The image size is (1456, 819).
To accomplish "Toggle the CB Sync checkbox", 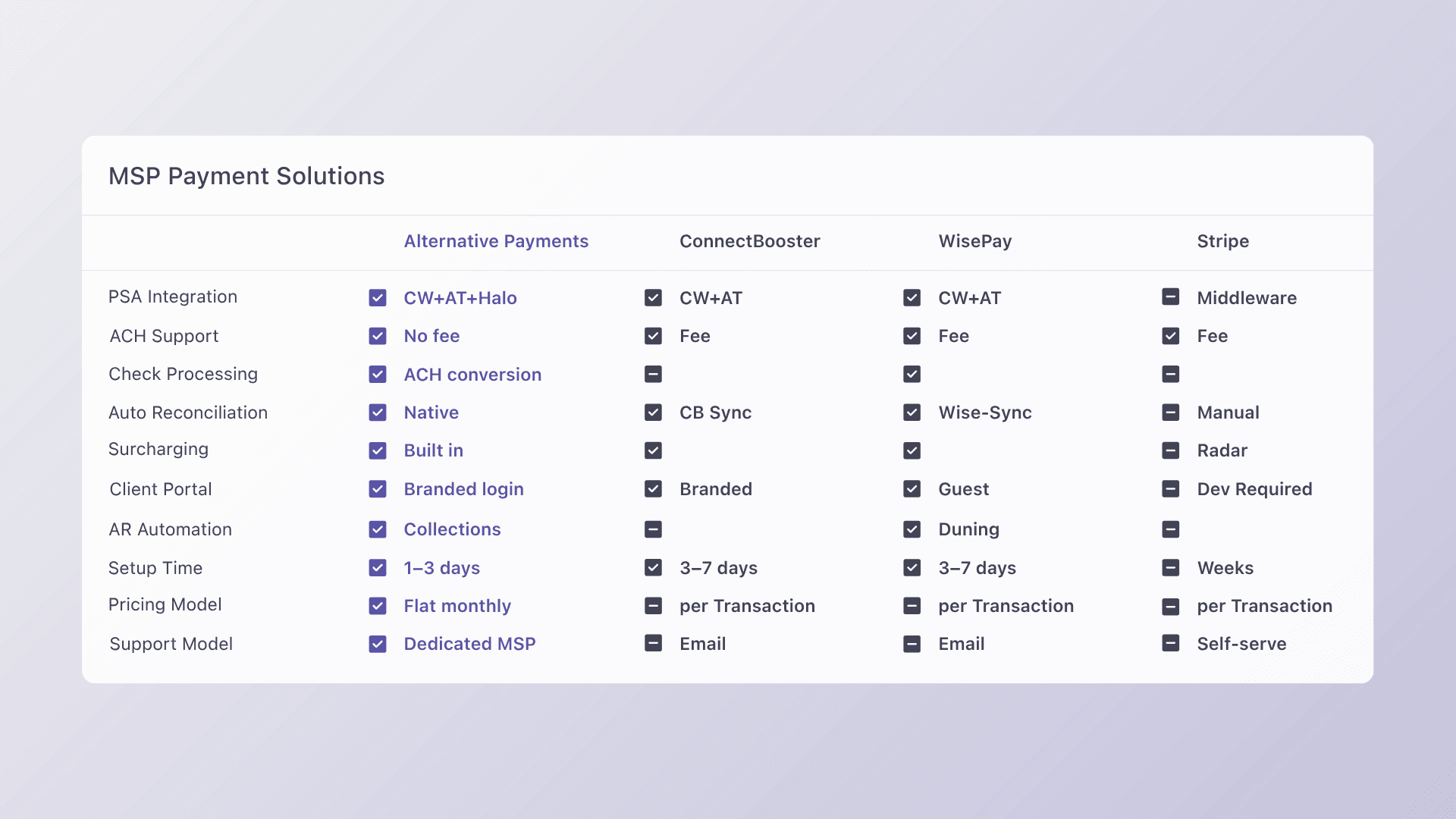I will point(653,413).
